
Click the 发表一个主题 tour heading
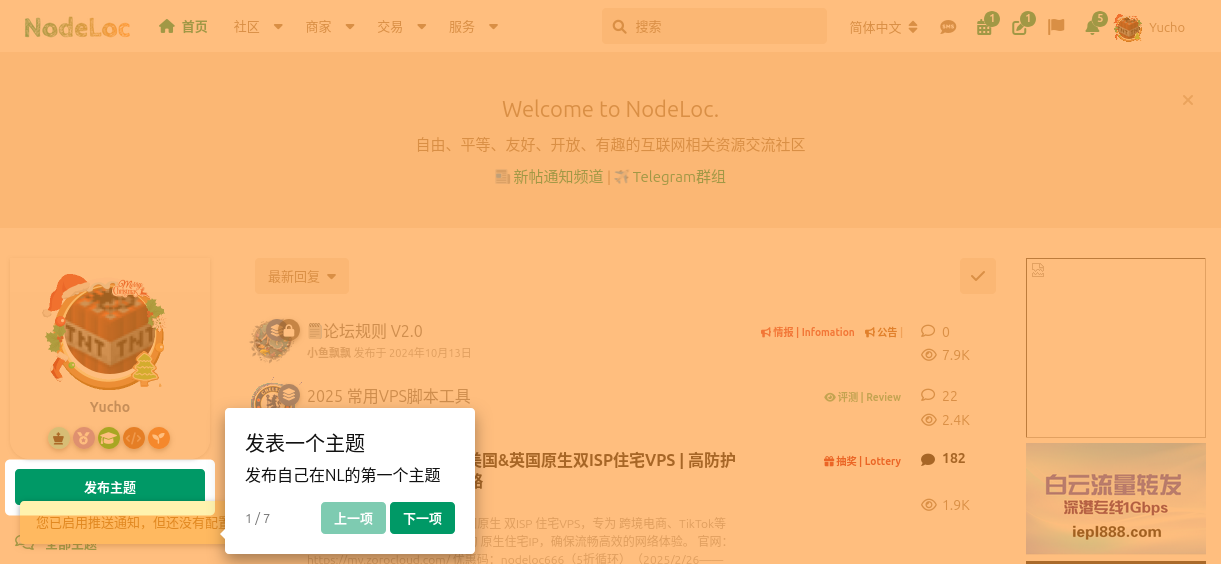pos(305,443)
